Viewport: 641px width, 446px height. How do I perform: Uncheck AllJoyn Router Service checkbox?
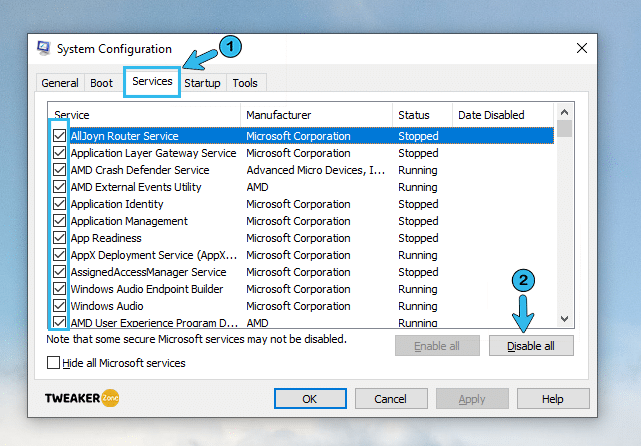(x=60, y=135)
